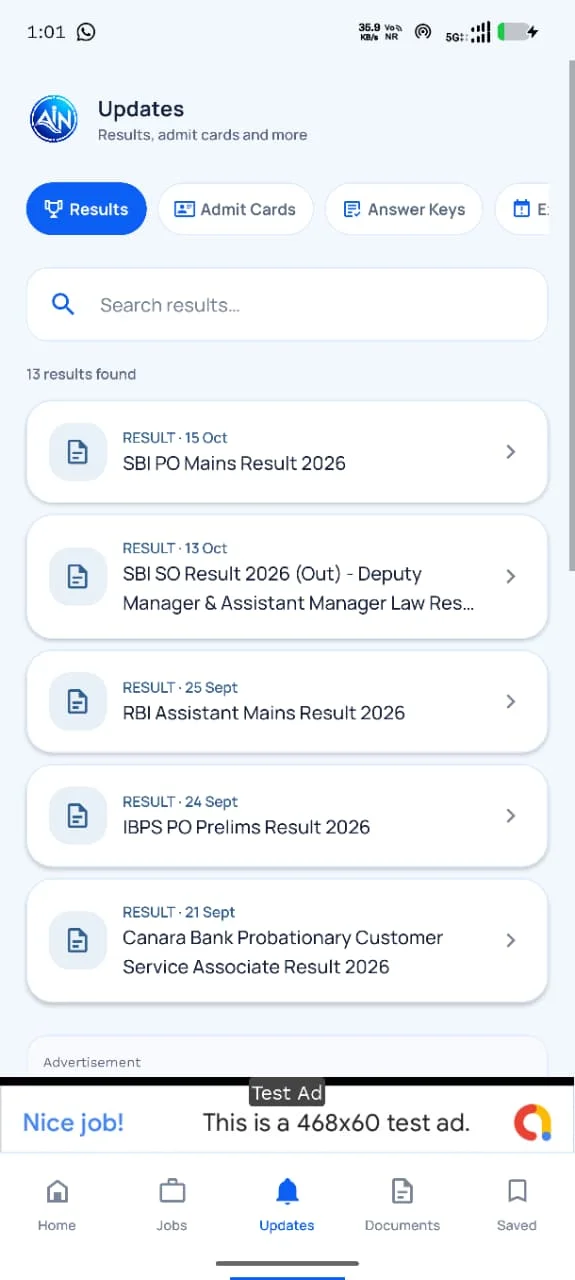Screen dimensions: 575x1280
Task: Click the Advertisement label
Action: 92,1062
